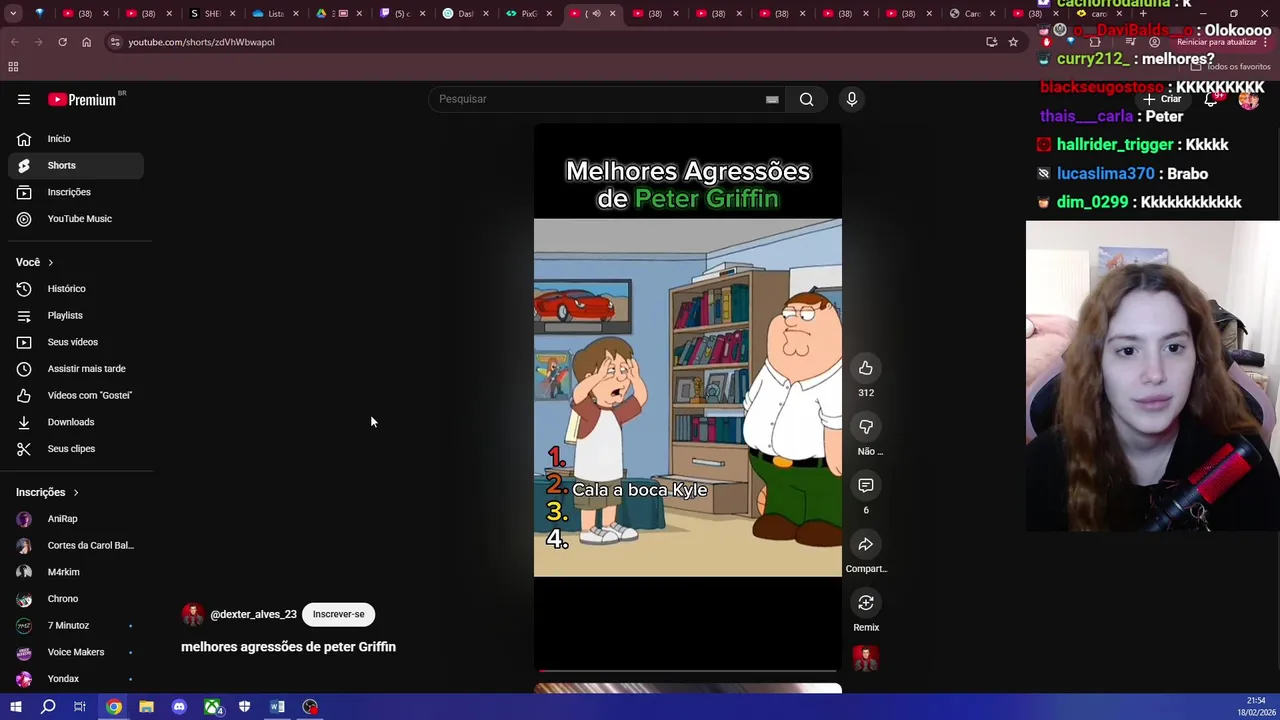Click the browser address bar URL
Viewport: 1280px width, 720px height.
pyautogui.click(x=201, y=42)
